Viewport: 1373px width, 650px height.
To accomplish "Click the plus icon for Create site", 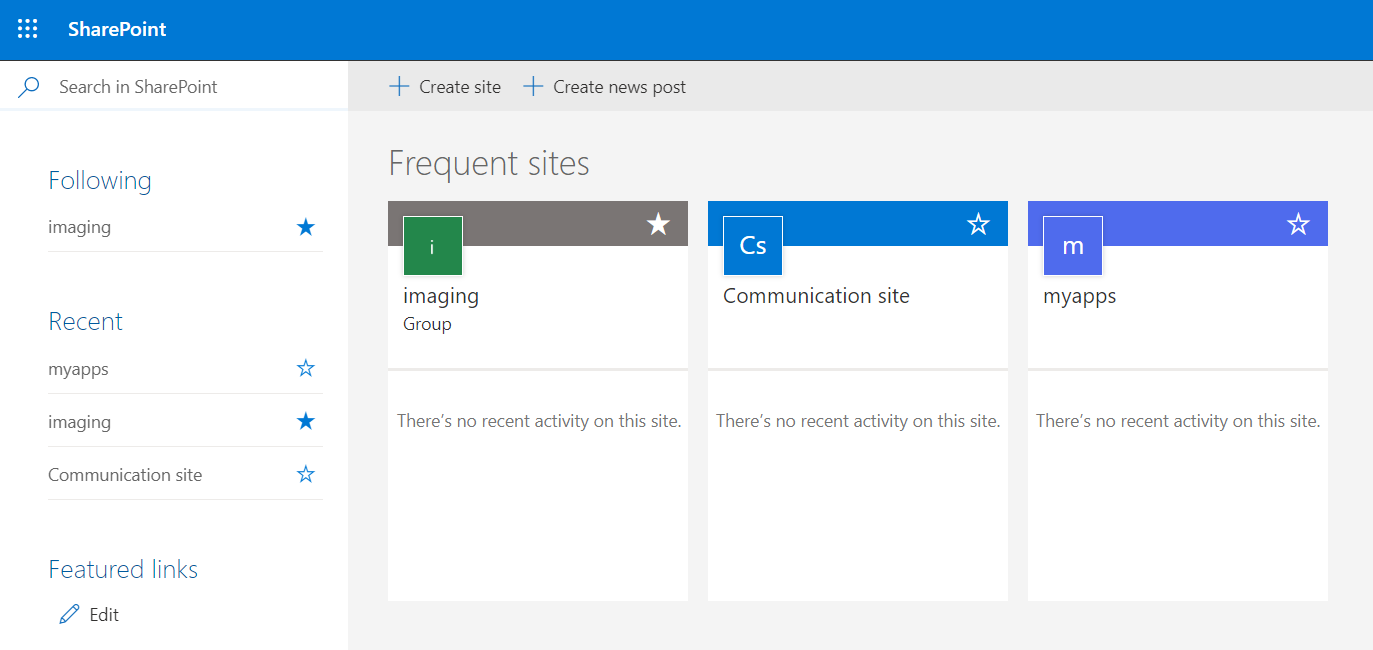I will point(399,87).
